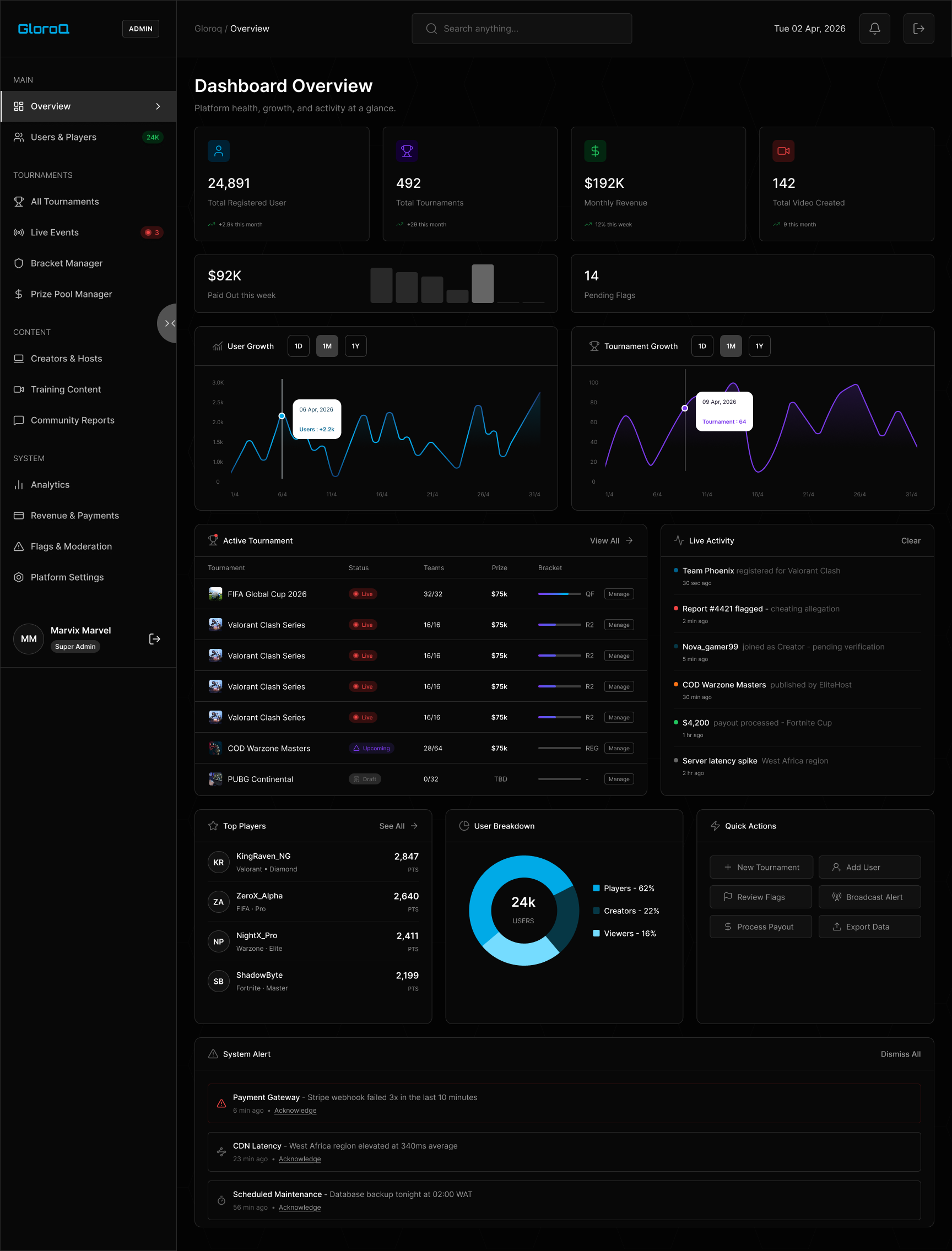Open Platform Settings in sidebar
This screenshot has width=952, height=1251.
[88, 577]
